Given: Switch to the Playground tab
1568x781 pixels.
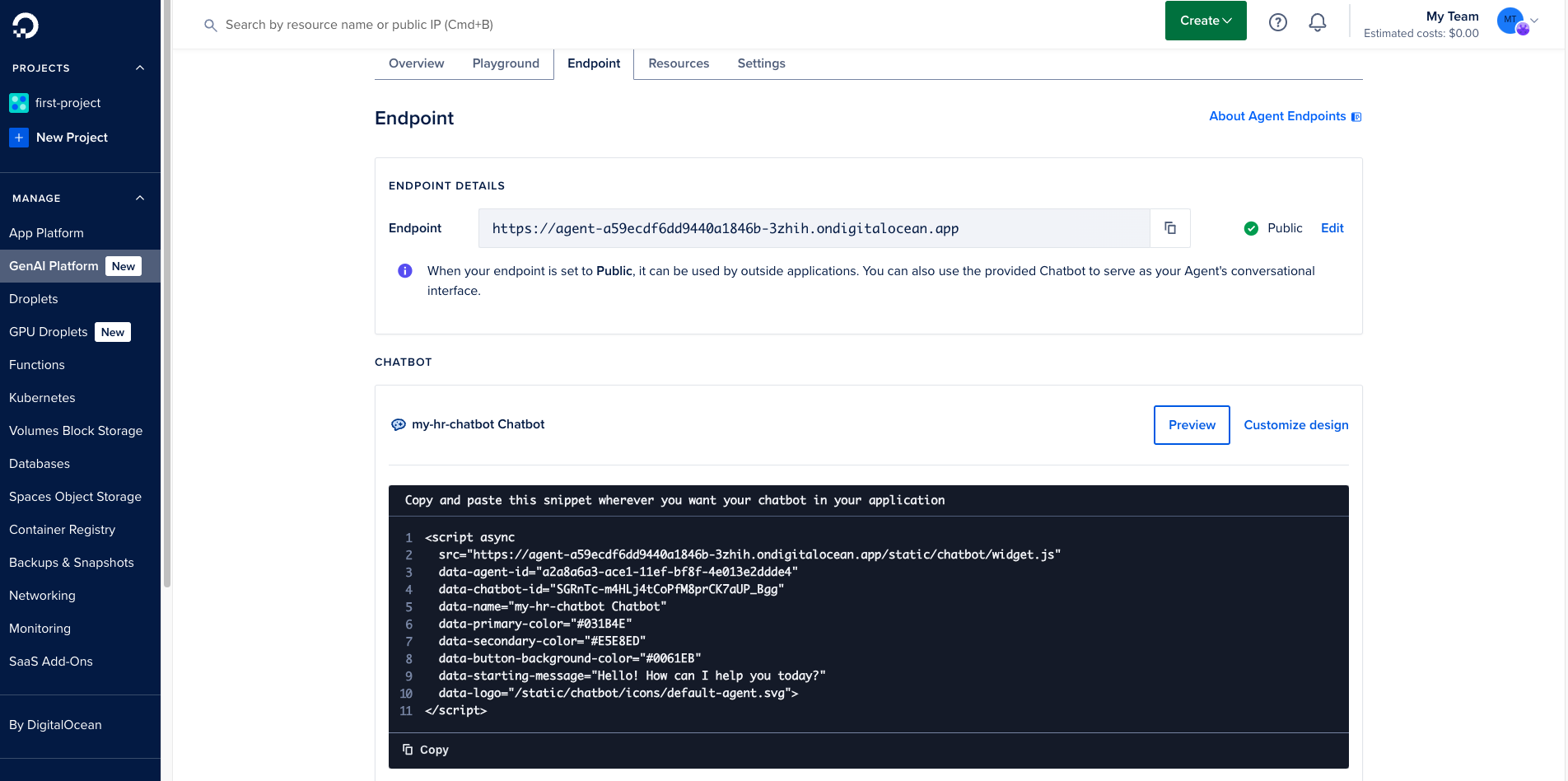Looking at the screenshot, I should point(506,63).
